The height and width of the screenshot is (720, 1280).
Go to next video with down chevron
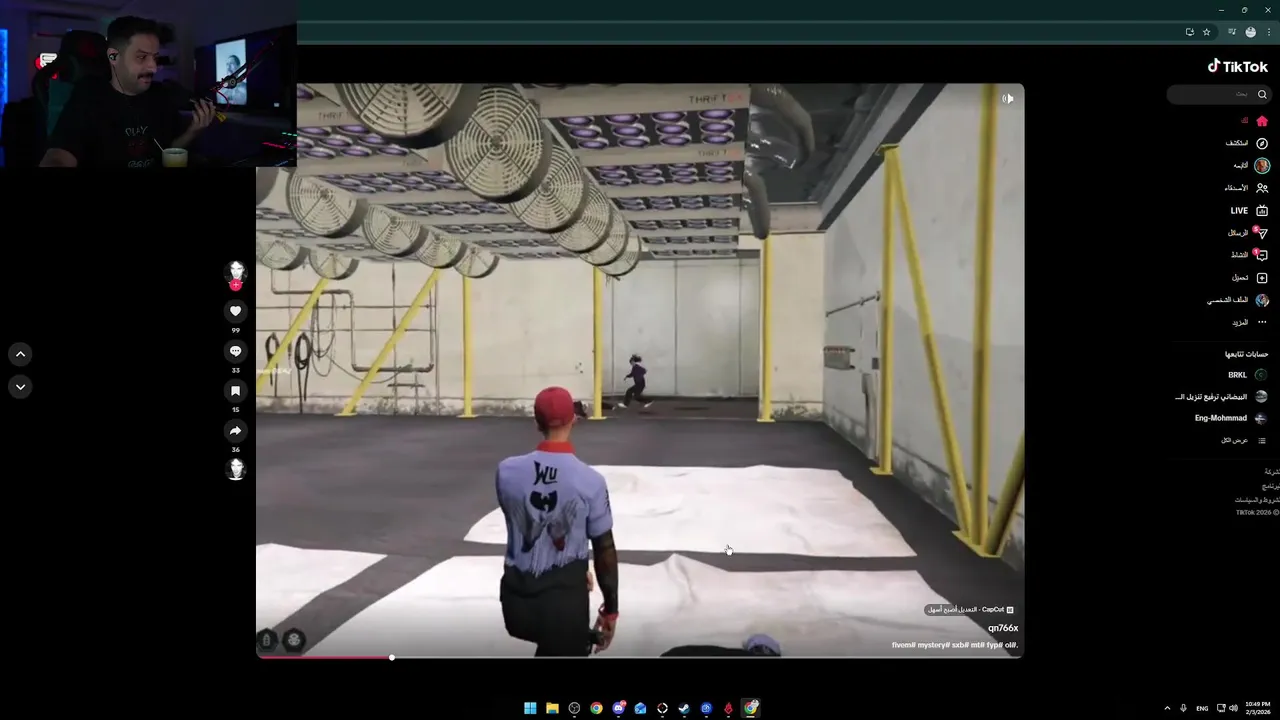click(20, 386)
